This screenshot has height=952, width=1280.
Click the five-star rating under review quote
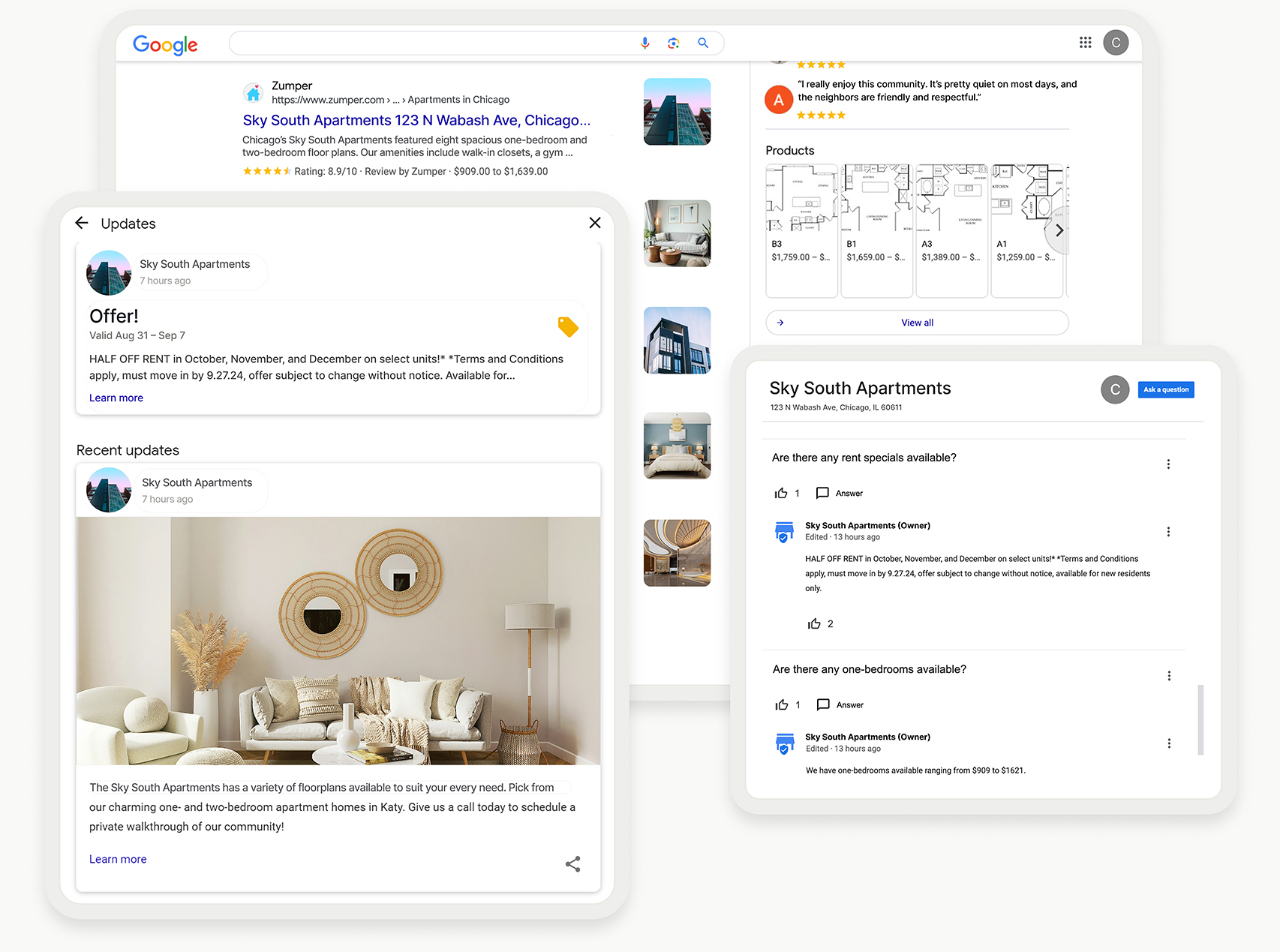click(821, 115)
